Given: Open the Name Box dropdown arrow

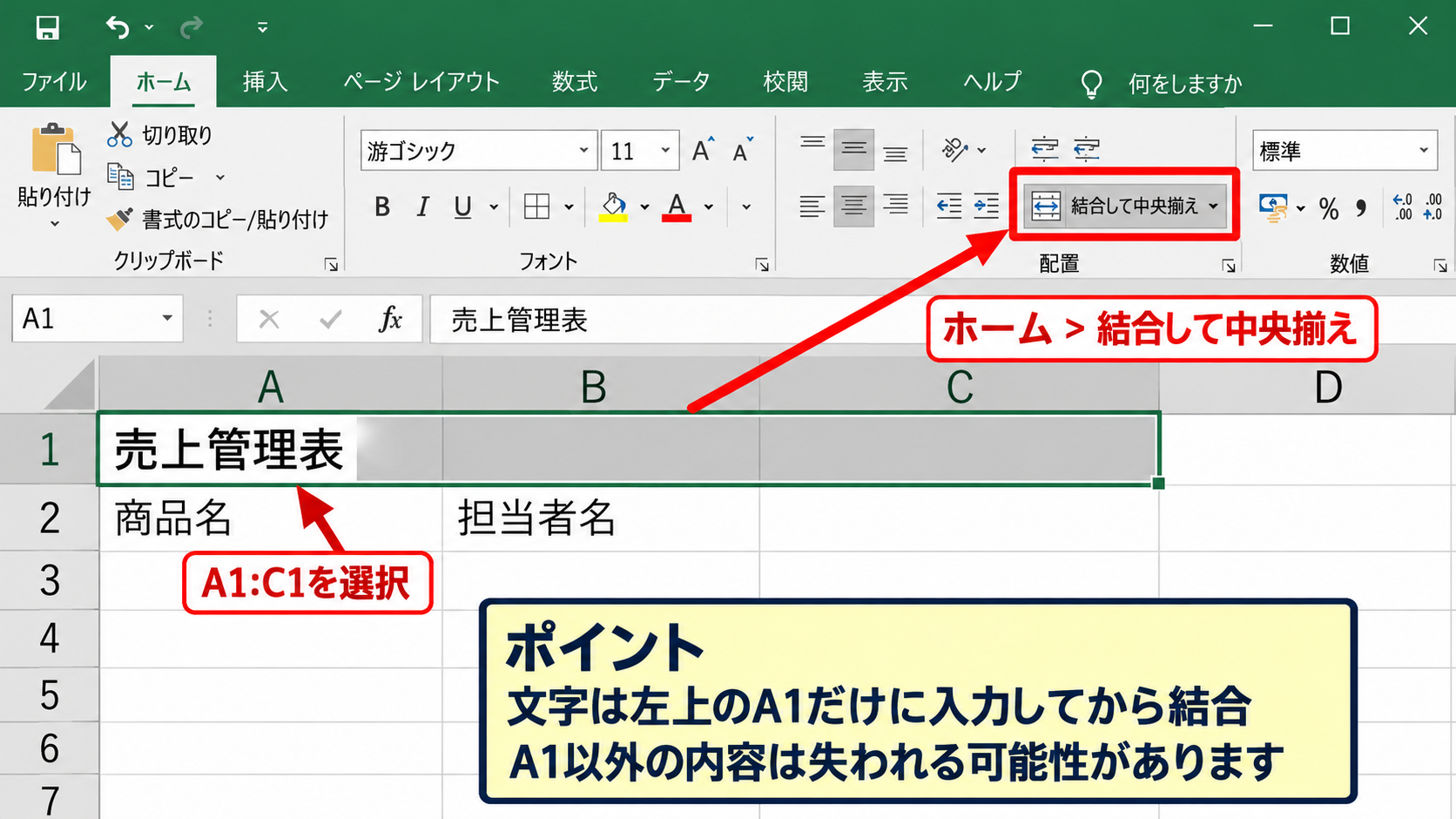Looking at the screenshot, I should click(167, 319).
